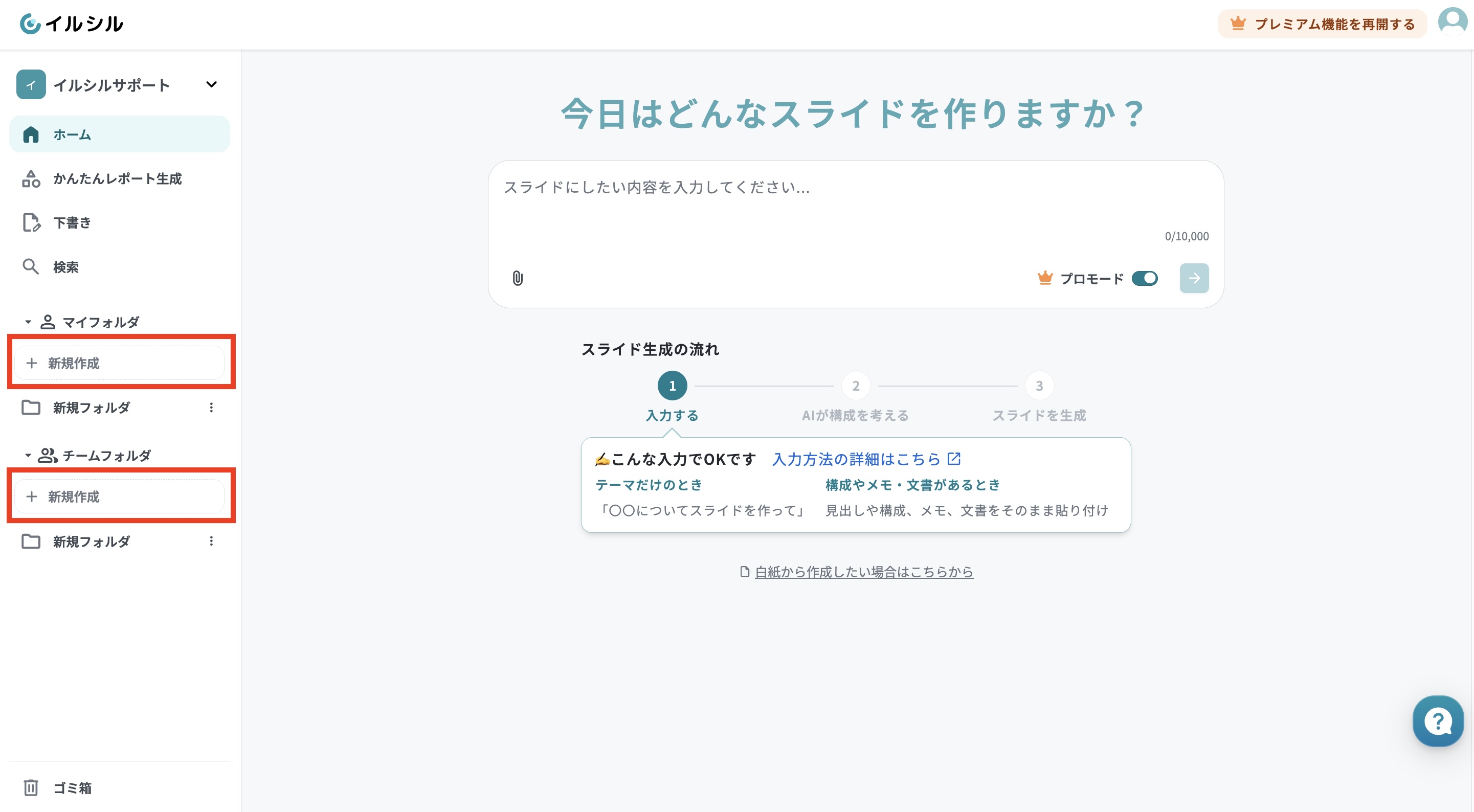Viewport: 1474px width, 812px height.
Task: Click the 0/10,000 character counter
Action: (x=1187, y=236)
